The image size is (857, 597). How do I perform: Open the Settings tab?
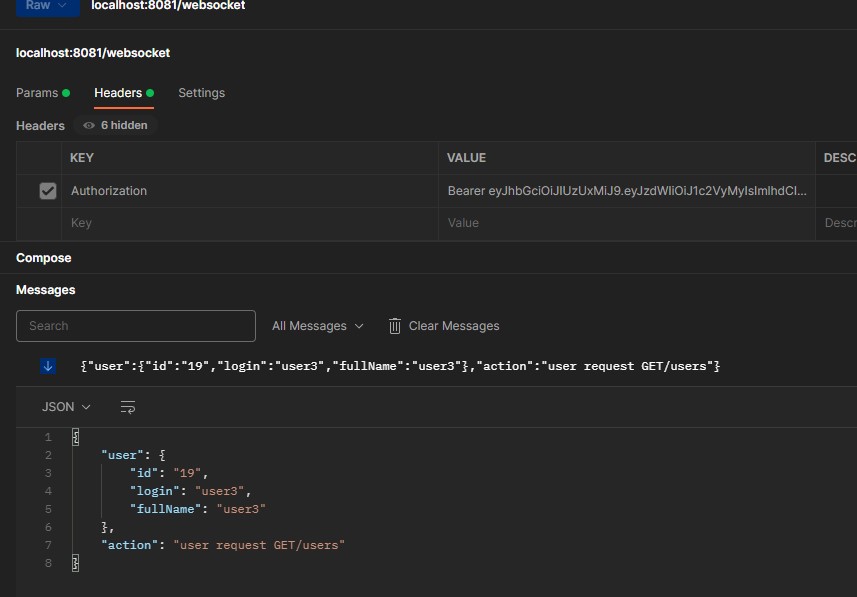tap(201, 93)
